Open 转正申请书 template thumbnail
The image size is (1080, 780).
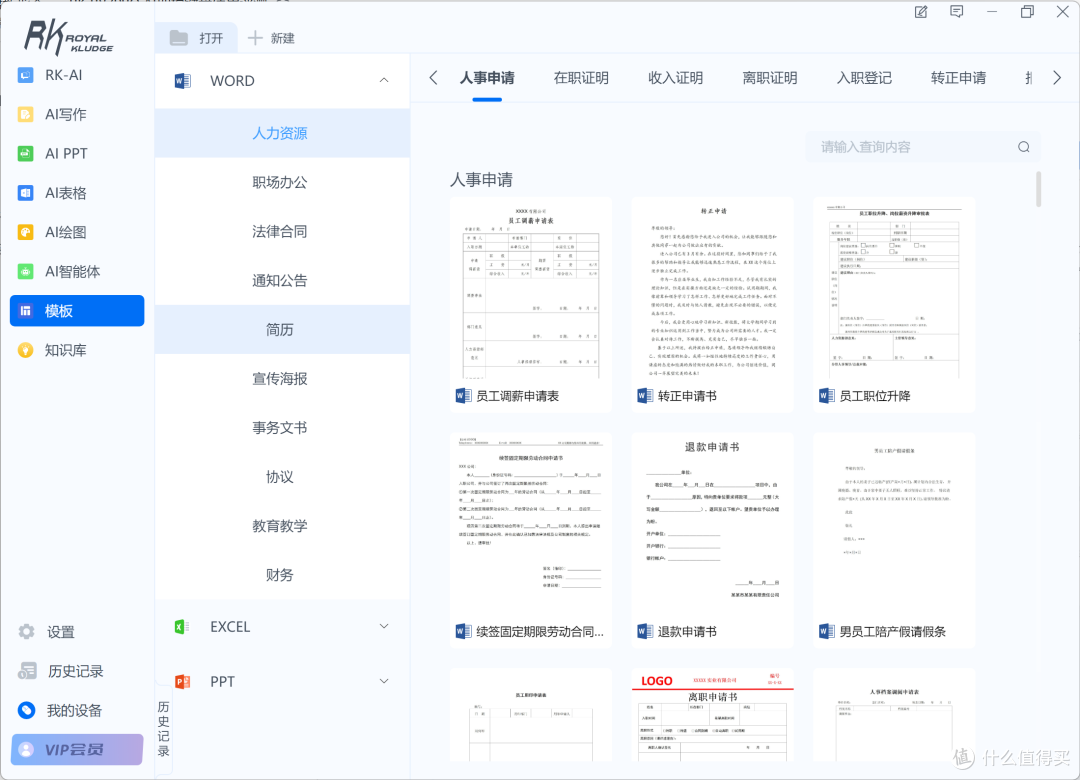tap(712, 289)
